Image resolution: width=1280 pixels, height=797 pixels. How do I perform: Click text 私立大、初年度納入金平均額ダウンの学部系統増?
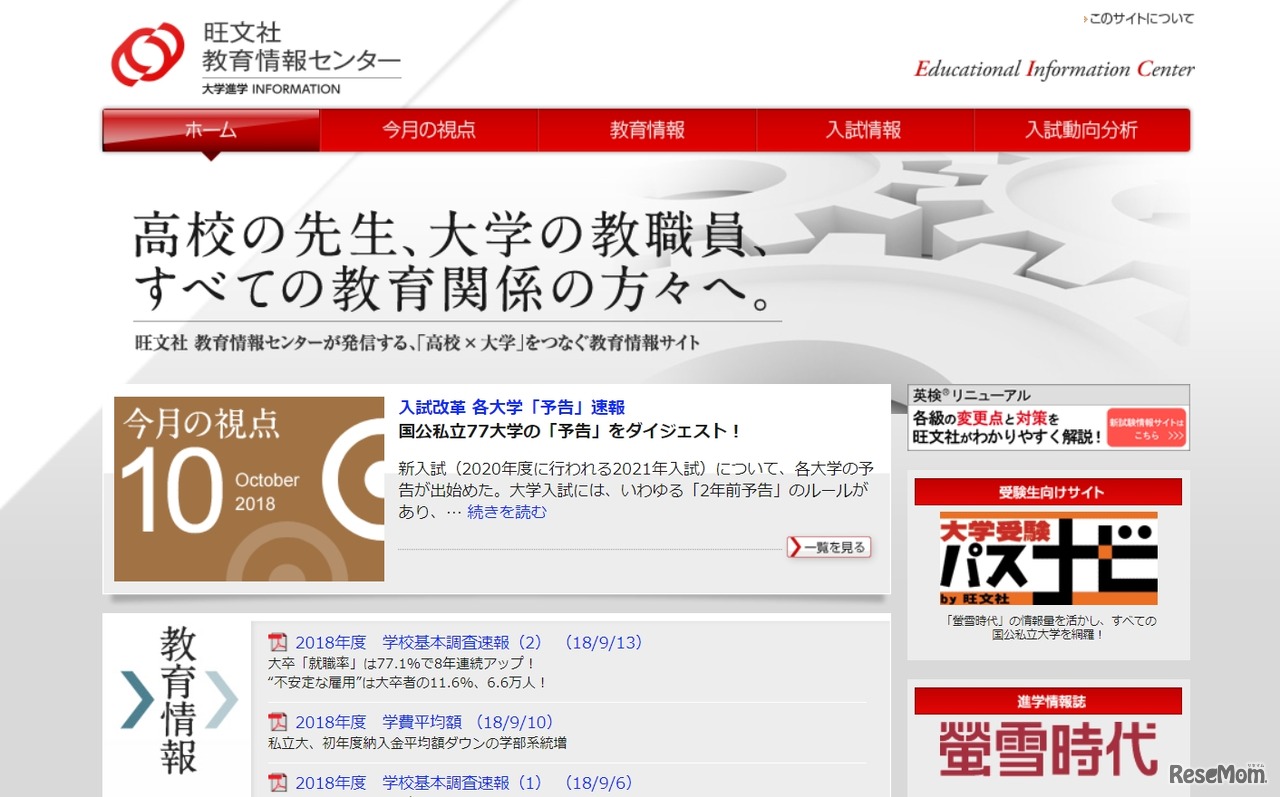click(418, 743)
